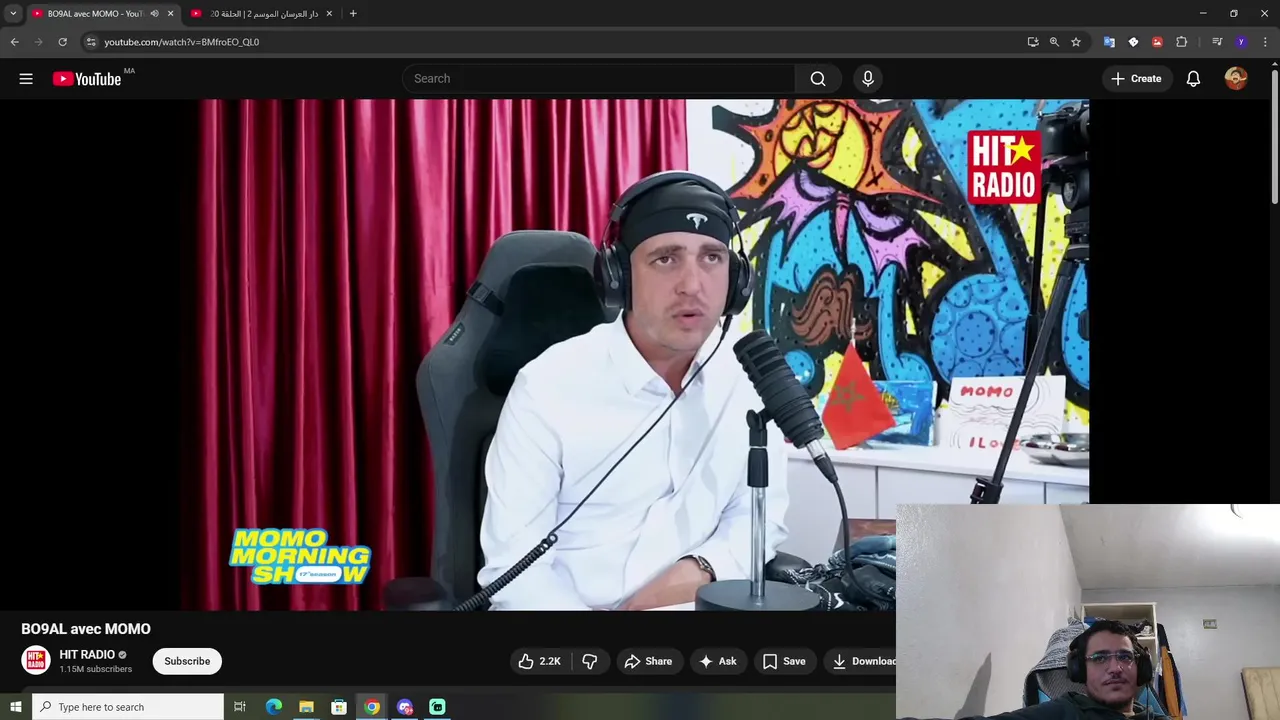Open Discord from the taskbar

pyautogui.click(x=405, y=707)
